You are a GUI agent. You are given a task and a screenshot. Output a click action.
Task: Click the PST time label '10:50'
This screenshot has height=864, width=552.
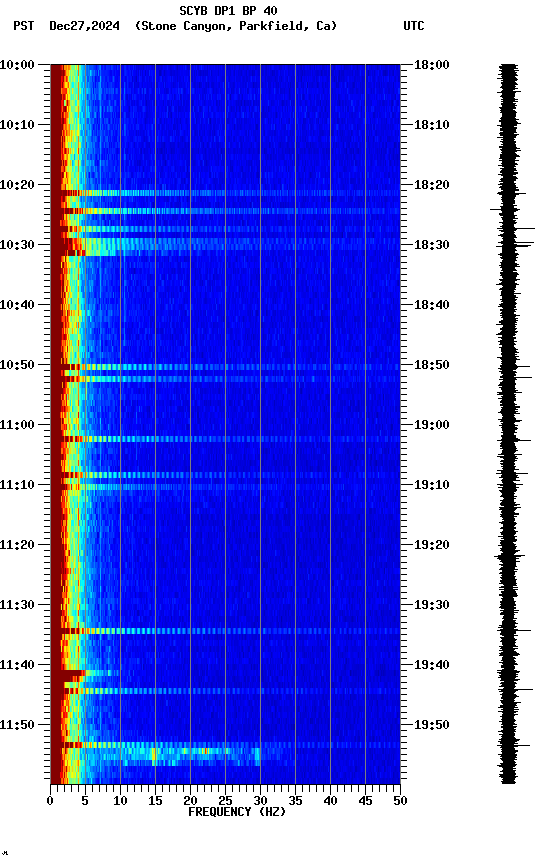coord(17,365)
